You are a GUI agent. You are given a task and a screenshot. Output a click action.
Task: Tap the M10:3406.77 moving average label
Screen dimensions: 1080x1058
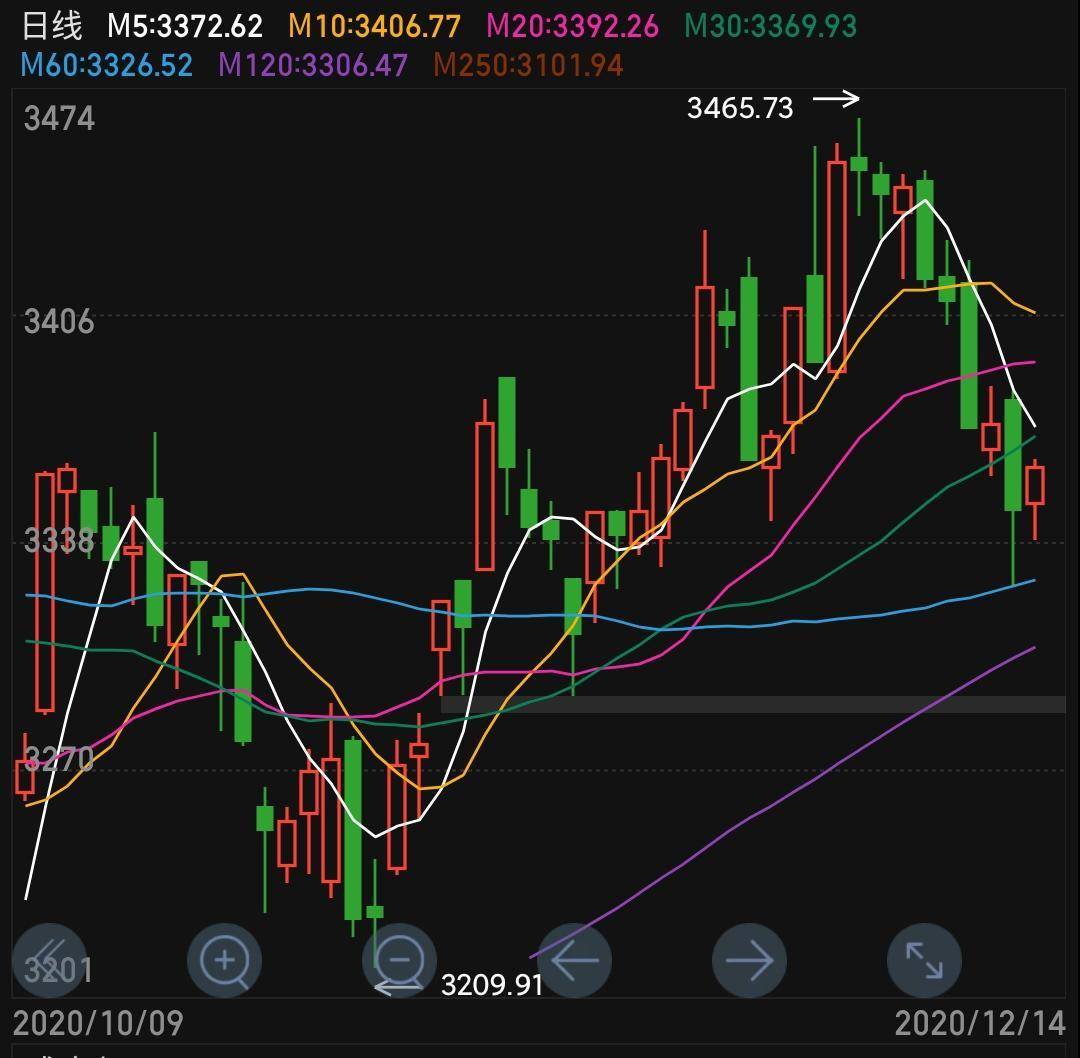click(374, 27)
